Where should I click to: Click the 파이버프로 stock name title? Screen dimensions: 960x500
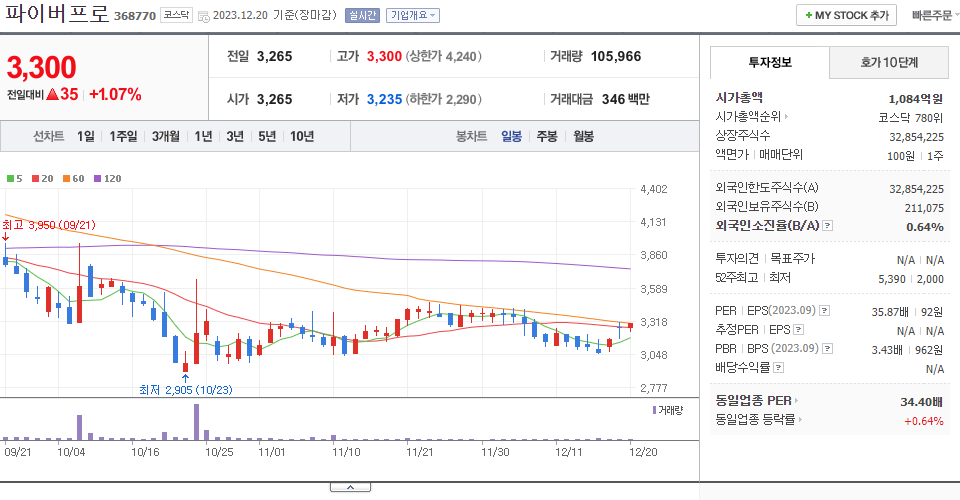(56, 13)
